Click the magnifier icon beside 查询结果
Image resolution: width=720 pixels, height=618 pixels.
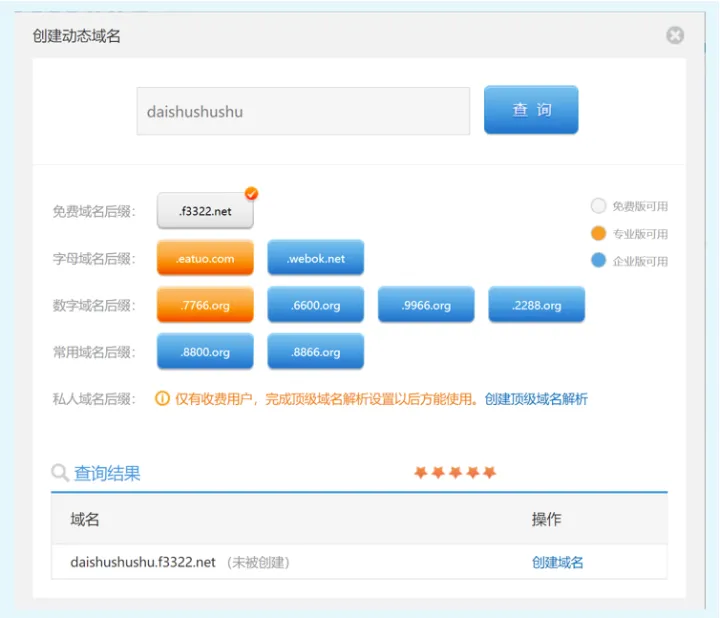point(61,473)
